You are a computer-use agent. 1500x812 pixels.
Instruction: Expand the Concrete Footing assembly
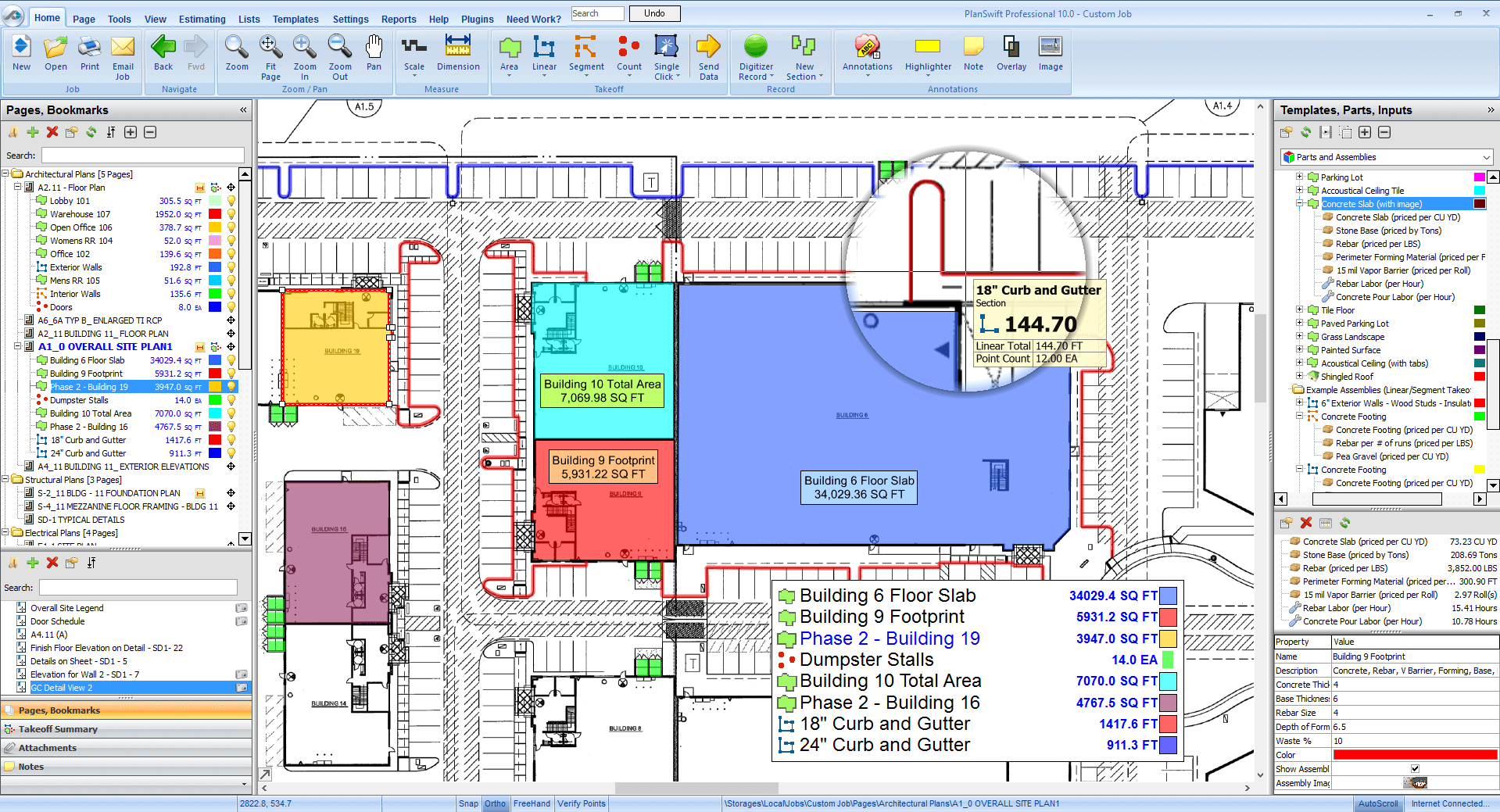(1300, 416)
